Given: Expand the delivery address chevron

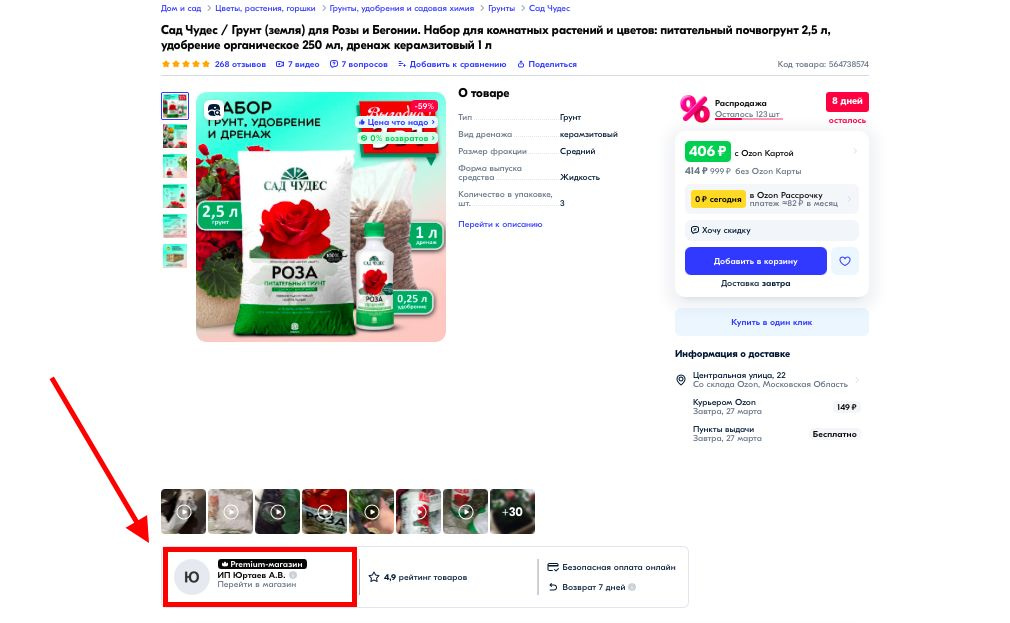Looking at the screenshot, I should pos(857,380).
